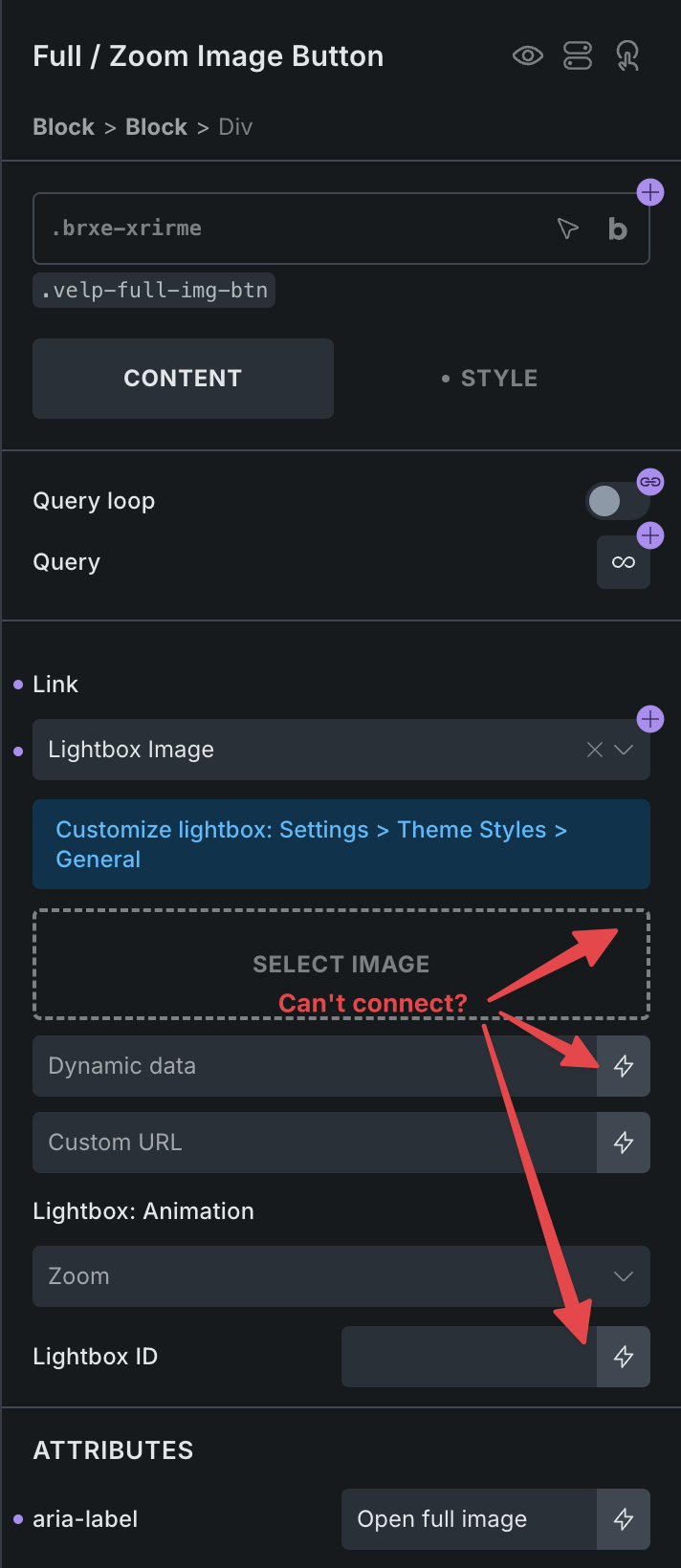The width and height of the screenshot is (681, 1568).
Task: Click the class selector cursor icon
Action: 568,229
